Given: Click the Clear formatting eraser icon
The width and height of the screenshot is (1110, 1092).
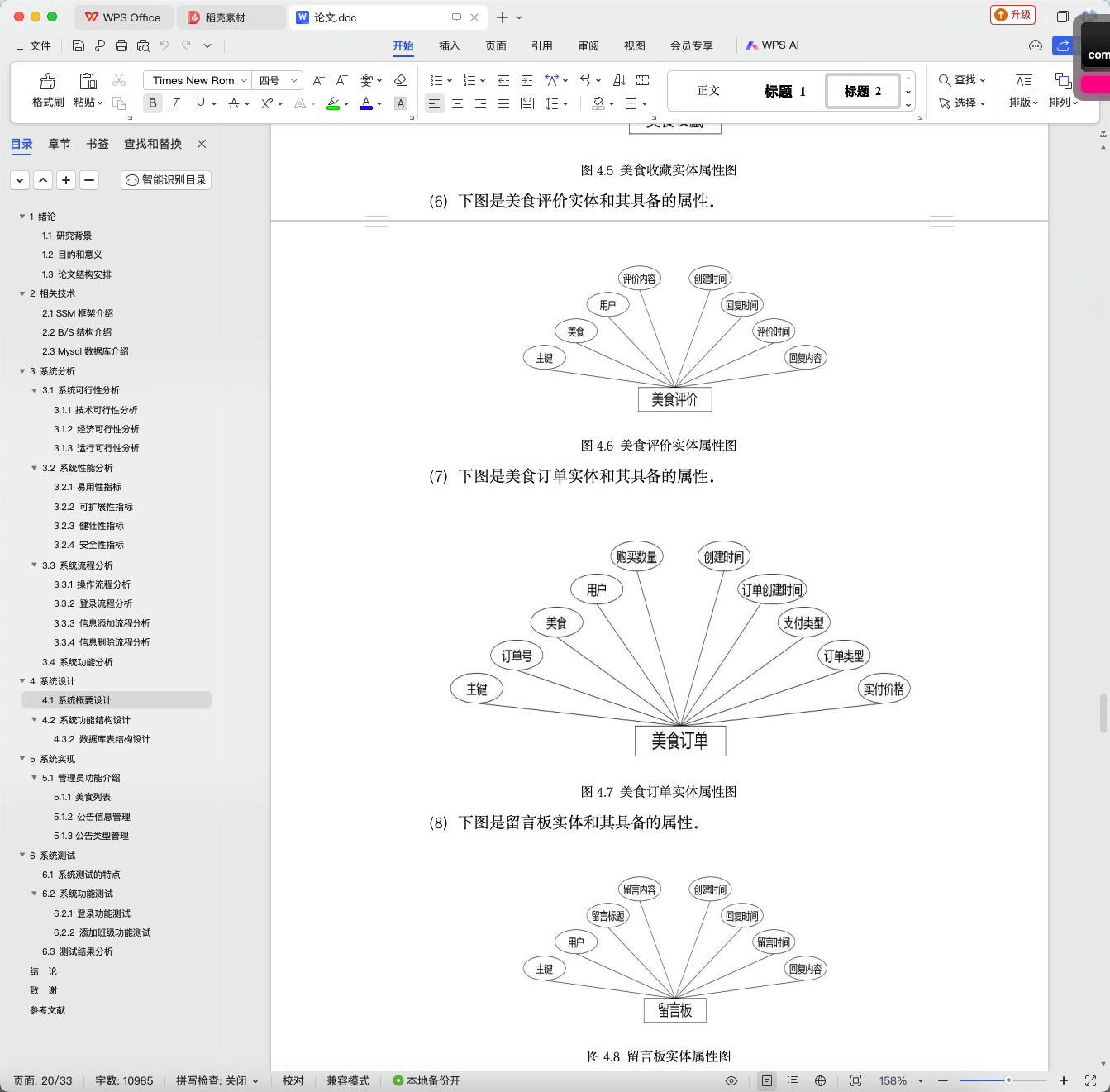Looking at the screenshot, I should tap(400, 80).
